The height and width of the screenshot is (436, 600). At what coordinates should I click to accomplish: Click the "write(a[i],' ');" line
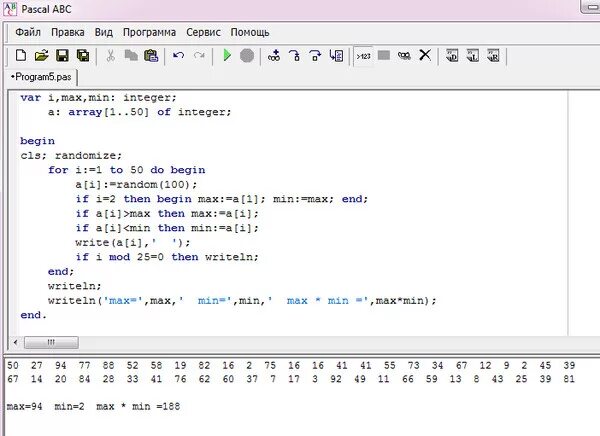132,243
